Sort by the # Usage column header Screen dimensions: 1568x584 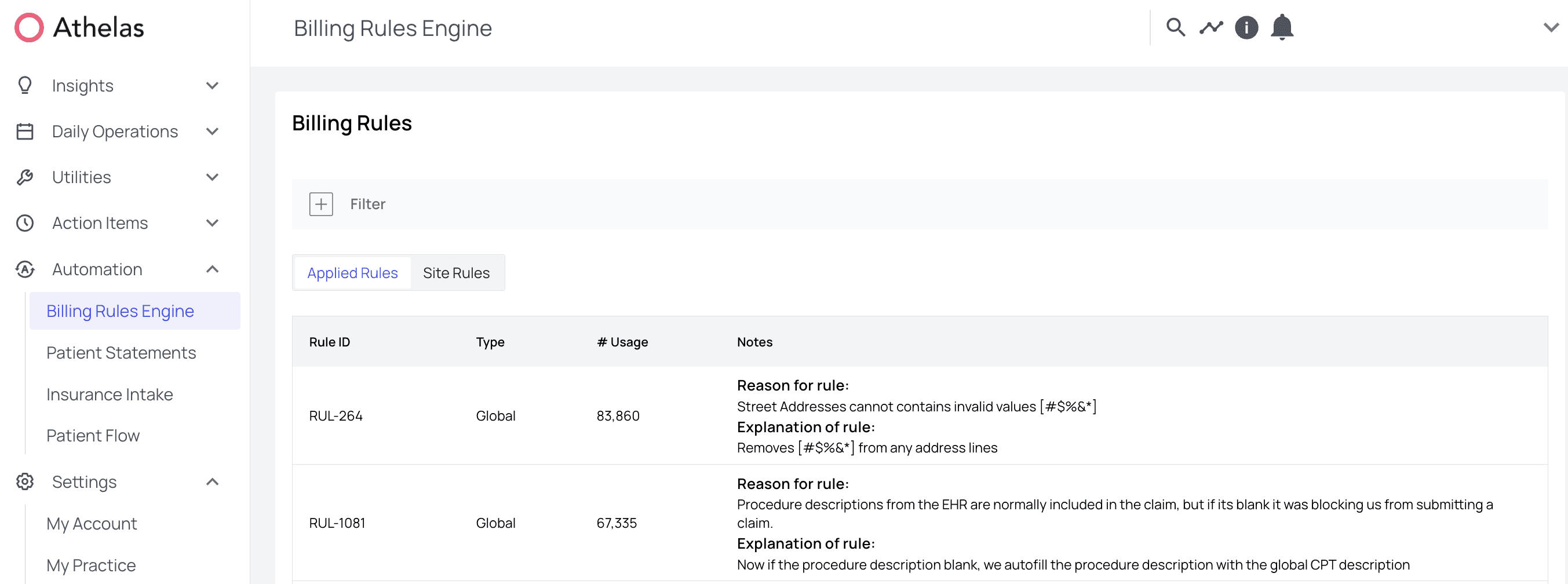point(622,342)
